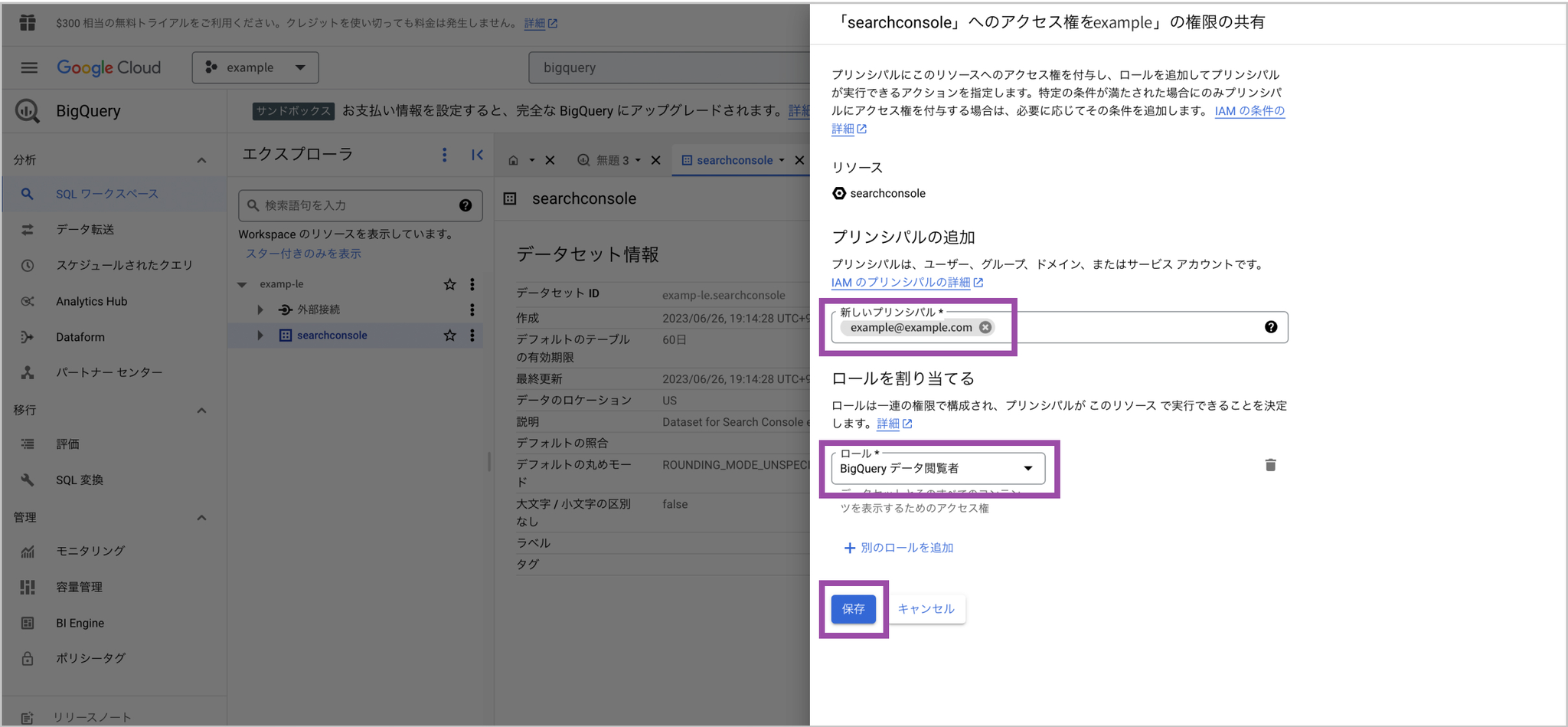This screenshot has width=1568, height=727.
Task: Click スター付きのみを表示 link
Action: click(303, 254)
